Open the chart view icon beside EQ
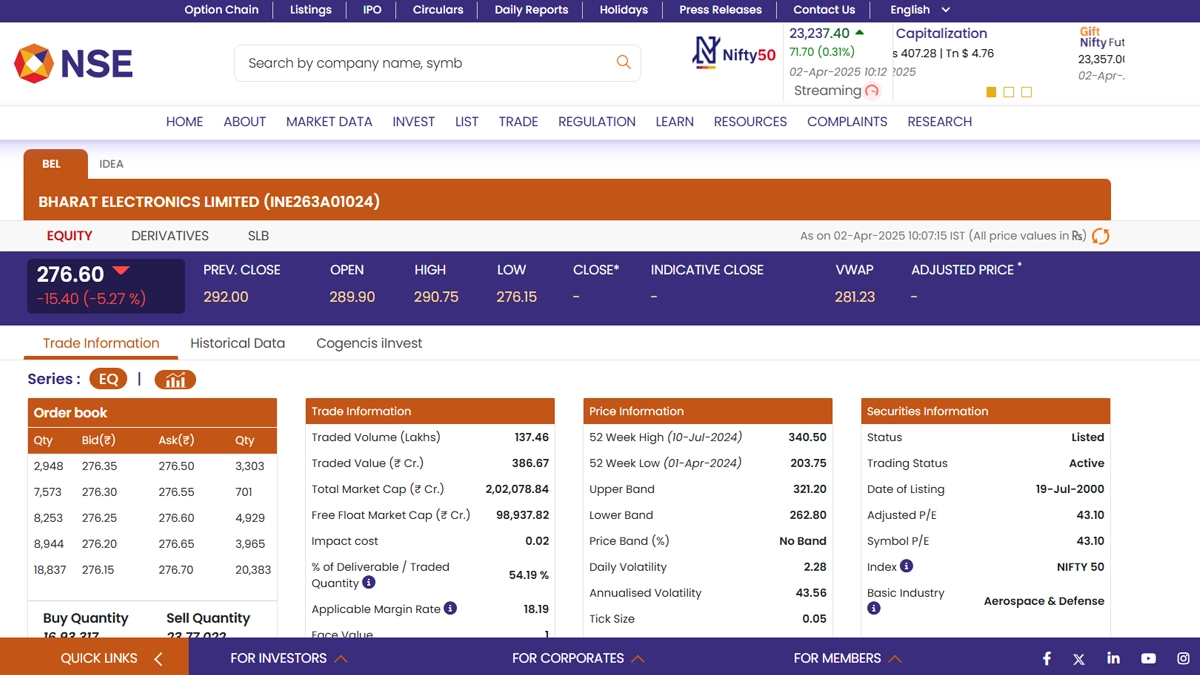1200x675 pixels. (x=175, y=380)
